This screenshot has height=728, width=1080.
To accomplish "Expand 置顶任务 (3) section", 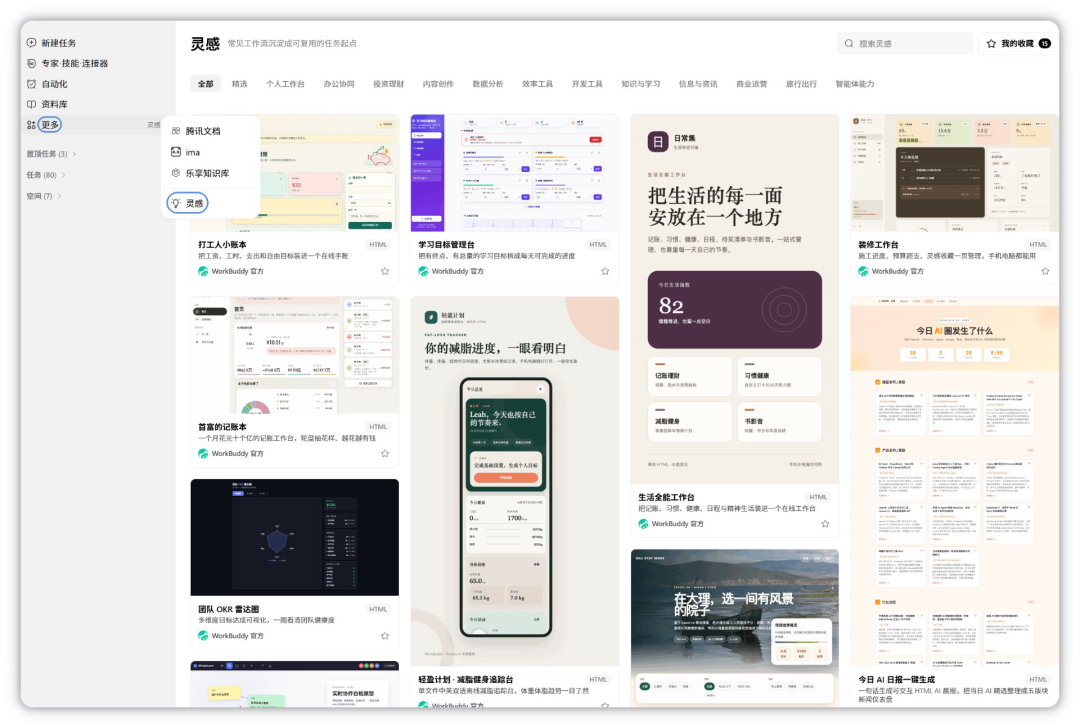I will tap(52, 154).
